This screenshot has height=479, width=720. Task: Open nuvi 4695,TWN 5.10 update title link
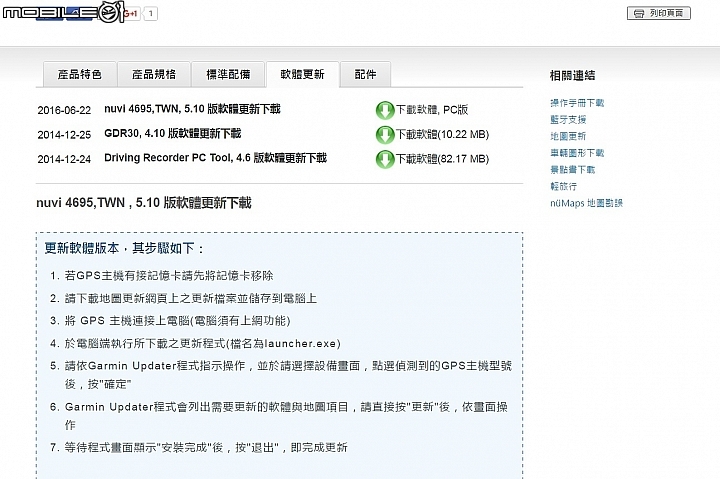[192, 109]
